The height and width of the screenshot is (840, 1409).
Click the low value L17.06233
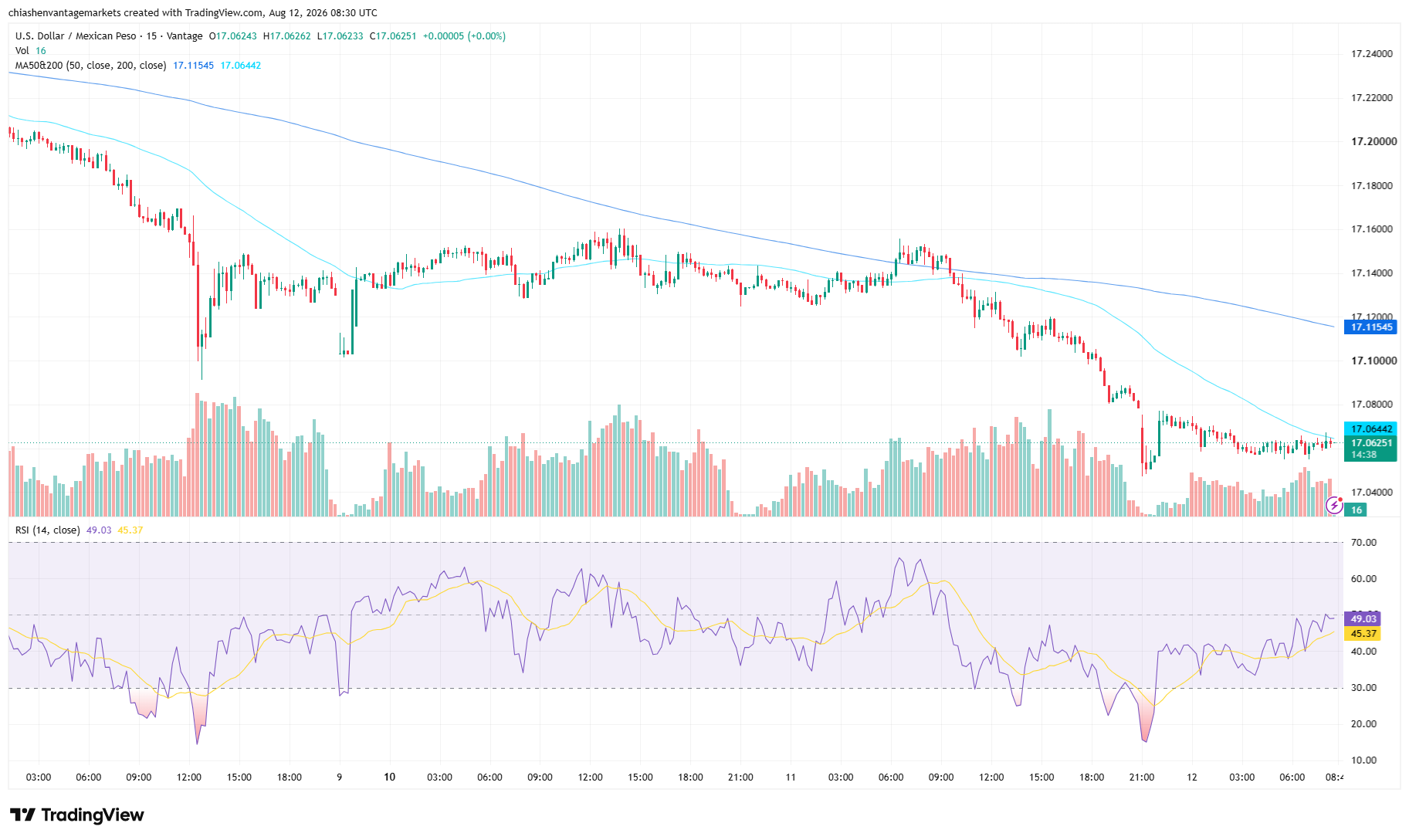pos(340,36)
